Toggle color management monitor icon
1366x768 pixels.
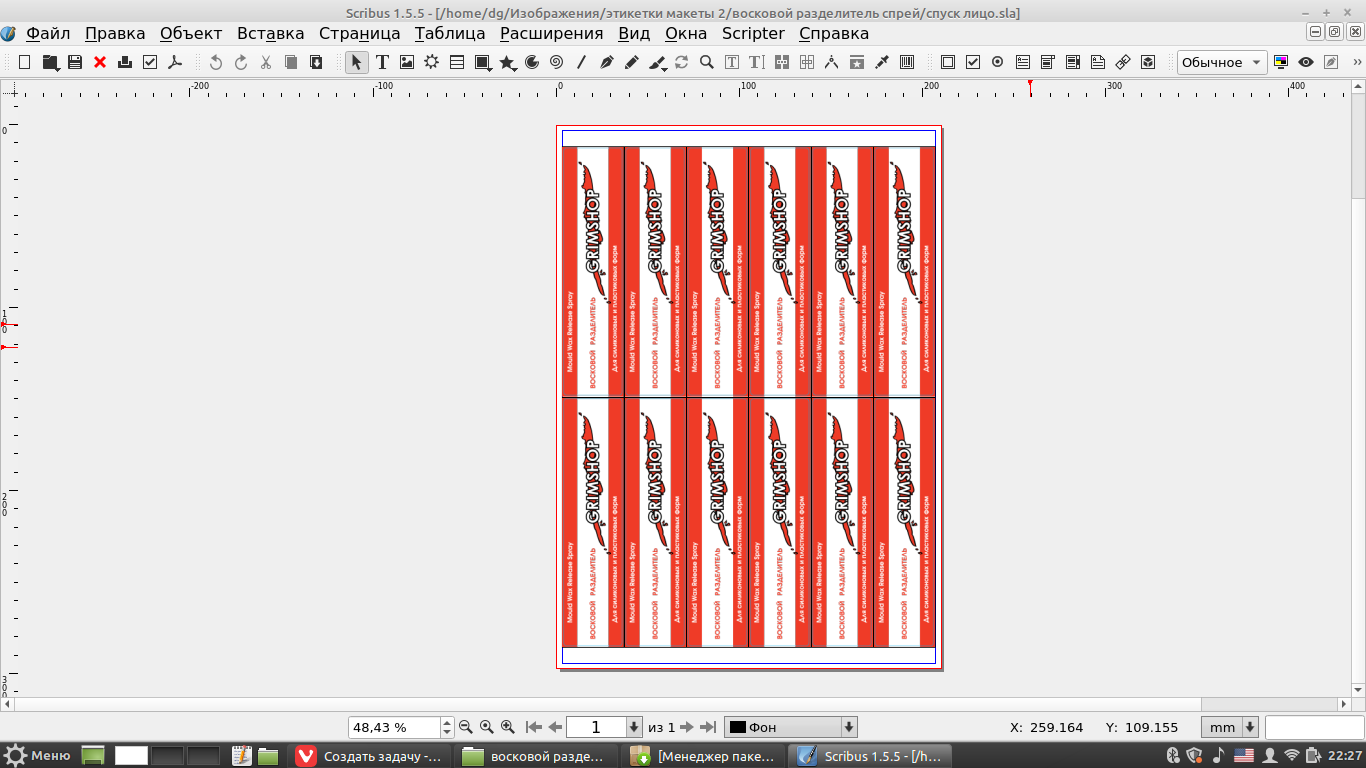coord(1281,62)
